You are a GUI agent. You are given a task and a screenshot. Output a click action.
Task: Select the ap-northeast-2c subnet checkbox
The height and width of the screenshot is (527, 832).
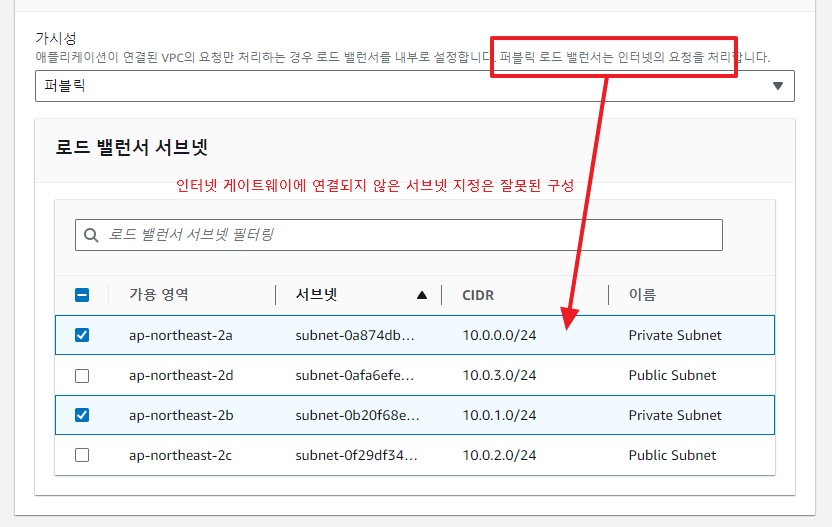click(82, 455)
